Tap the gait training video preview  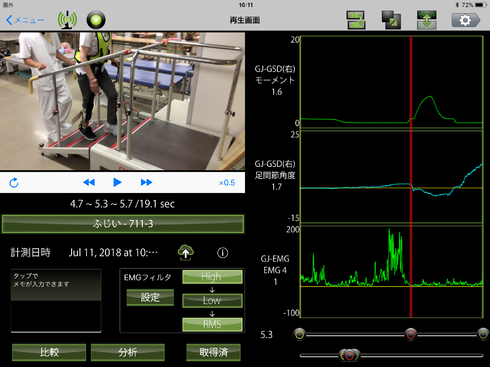coord(122,101)
